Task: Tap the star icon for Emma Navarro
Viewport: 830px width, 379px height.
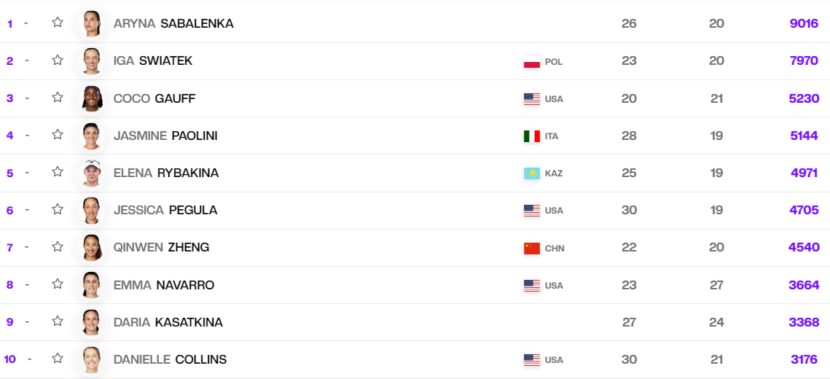Action: click(x=58, y=284)
